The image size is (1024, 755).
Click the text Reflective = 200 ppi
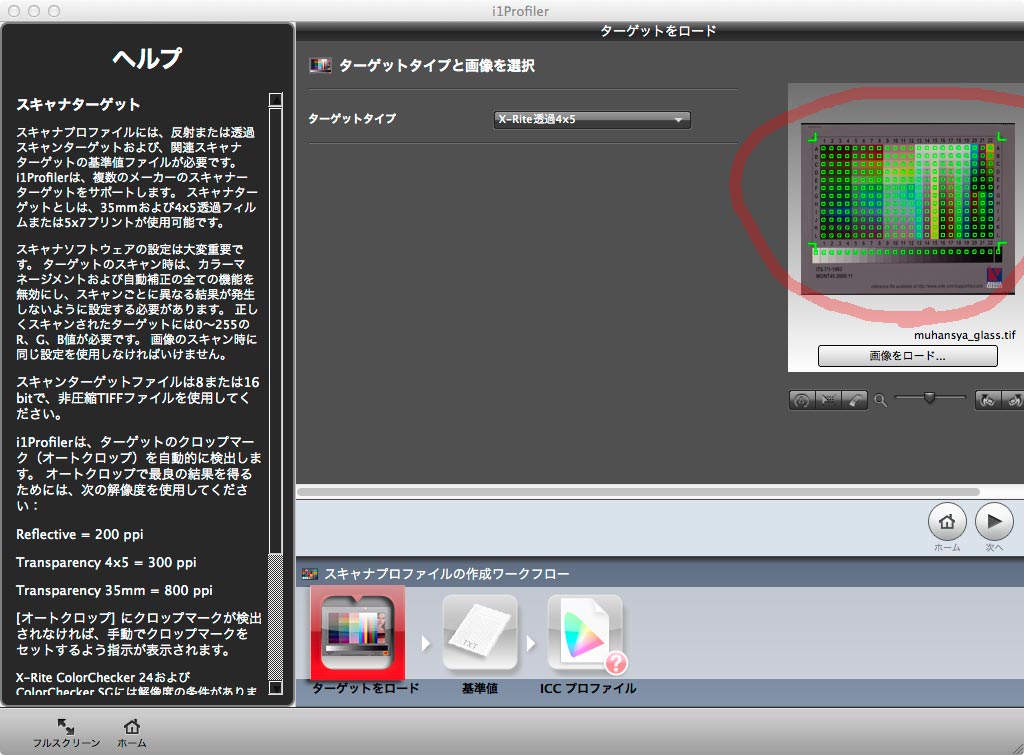80,534
